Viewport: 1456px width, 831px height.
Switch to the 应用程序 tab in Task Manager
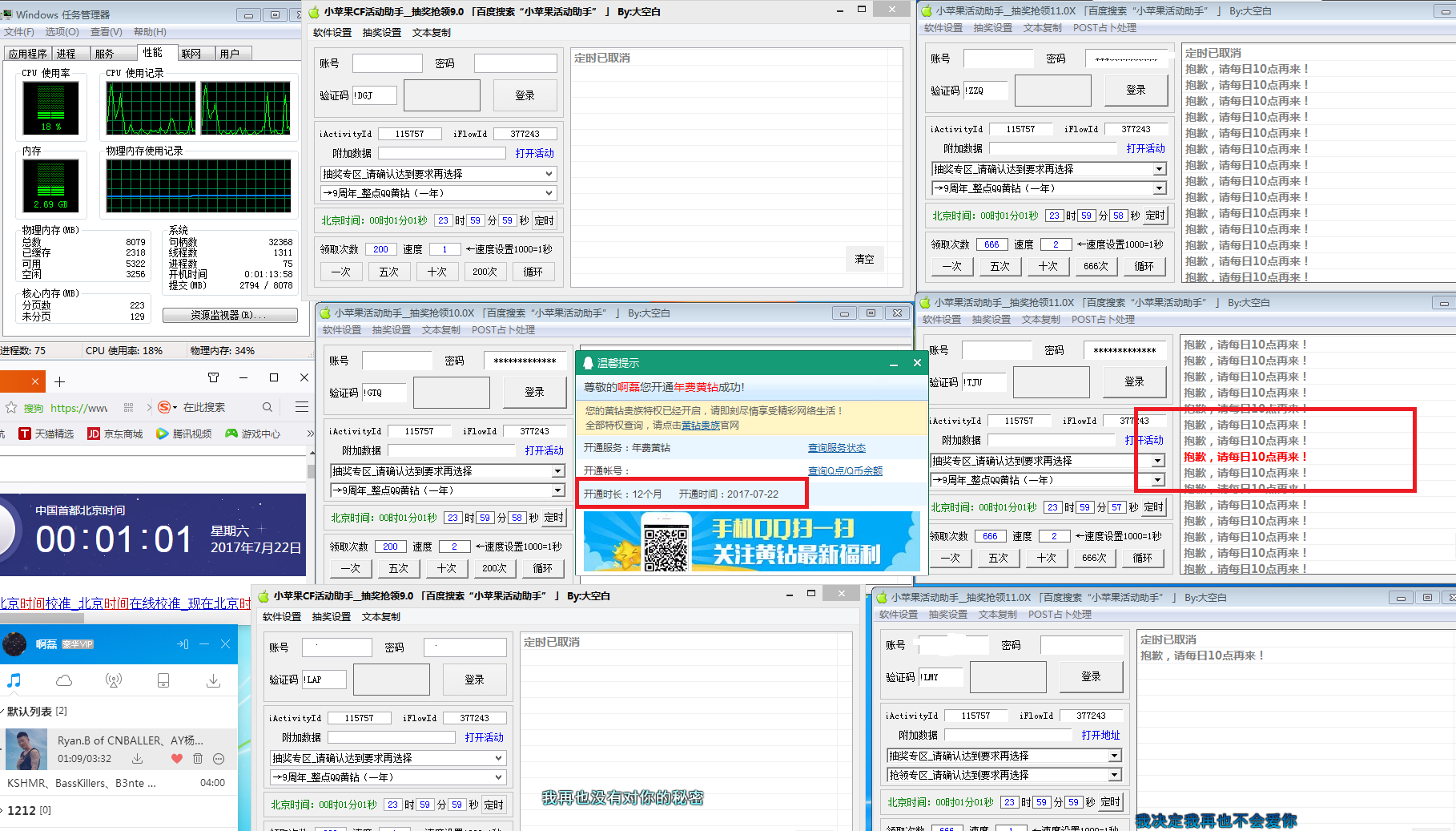(x=28, y=54)
